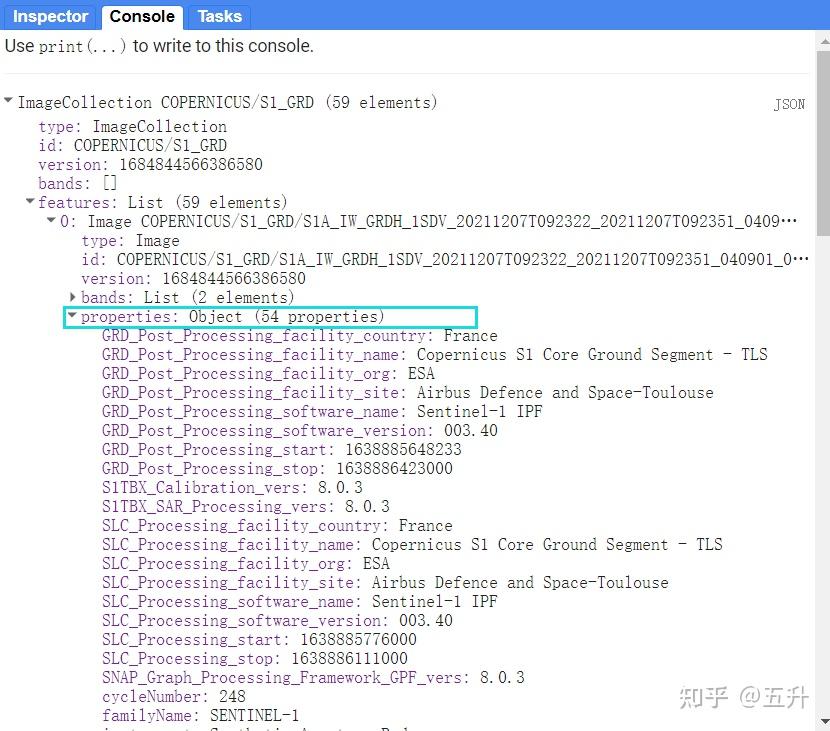Screen dimensions: 830x731
Task: Open the Tasks tab
Action: pos(220,16)
